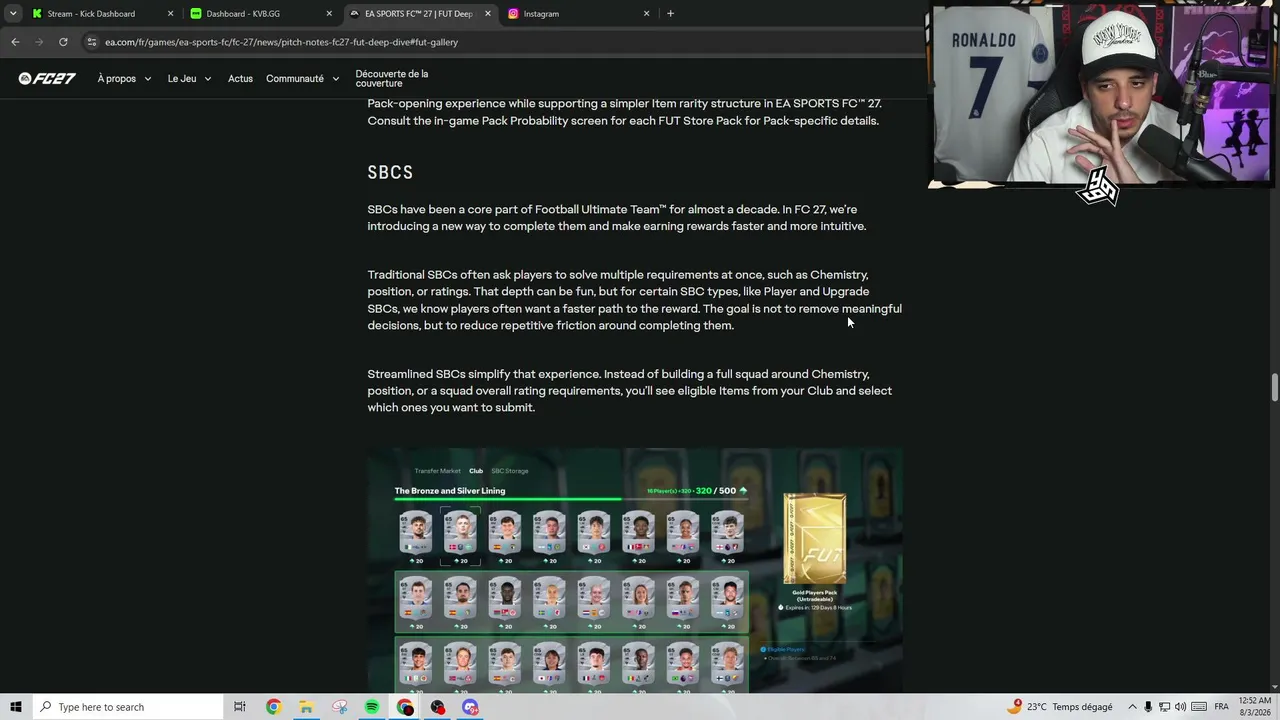Image resolution: width=1280 pixels, height=720 pixels.
Task: Close the Stream - Kick Dashboard tab
Action: (x=170, y=14)
